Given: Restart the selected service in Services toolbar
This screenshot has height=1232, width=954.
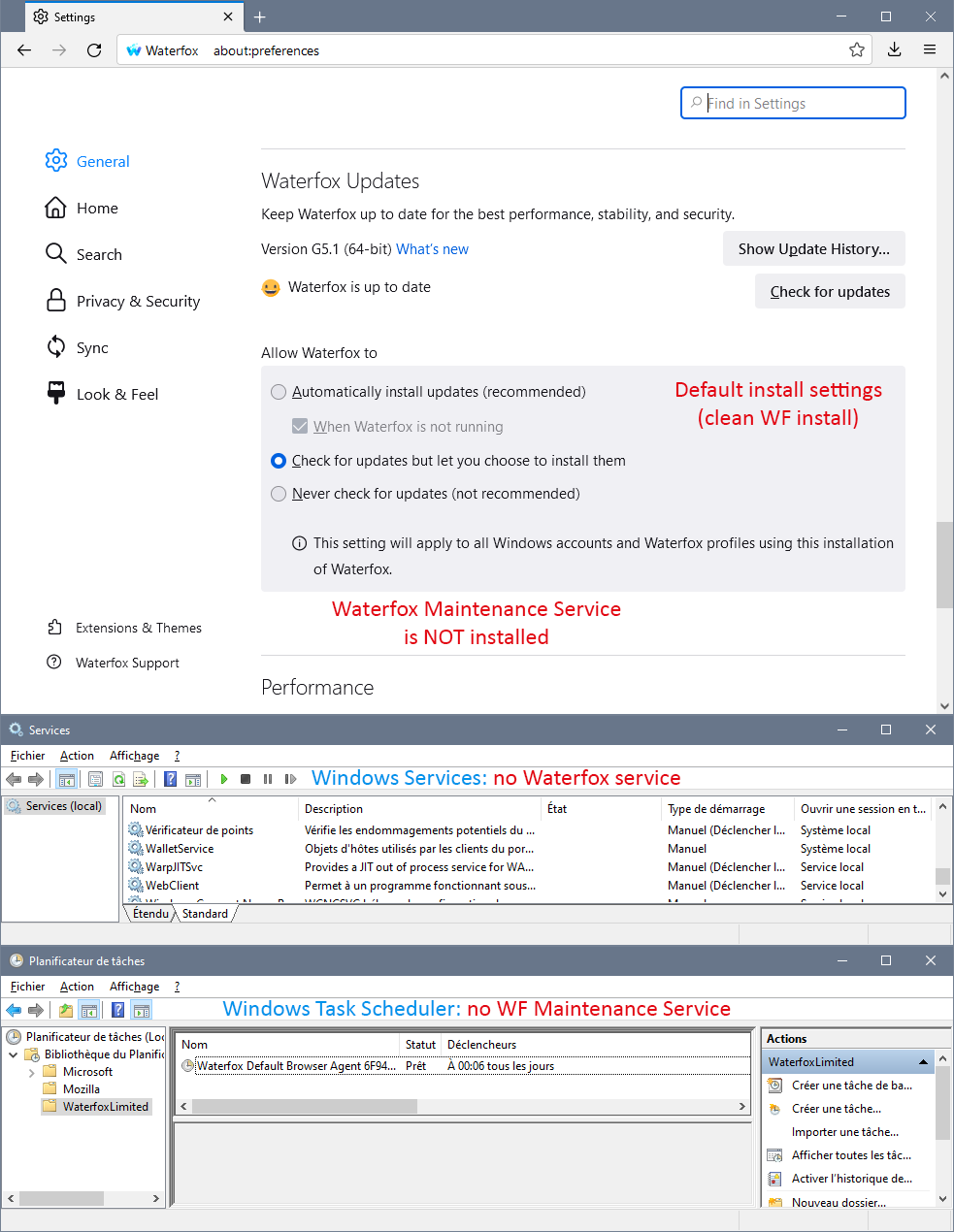Looking at the screenshot, I should pos(290,779).
